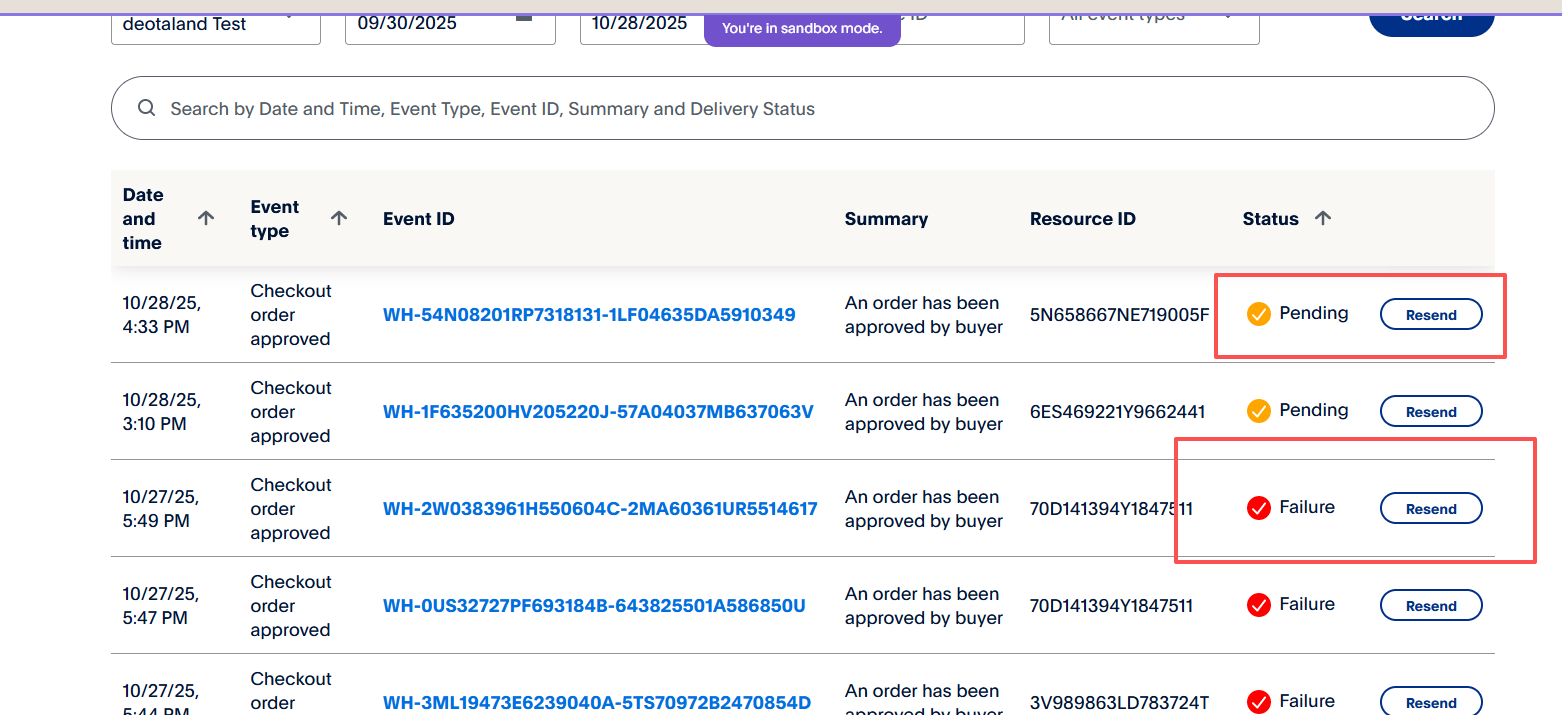Open event WH-54N08201RP7318131-1LF04635DA5910349

pos(589,315)
